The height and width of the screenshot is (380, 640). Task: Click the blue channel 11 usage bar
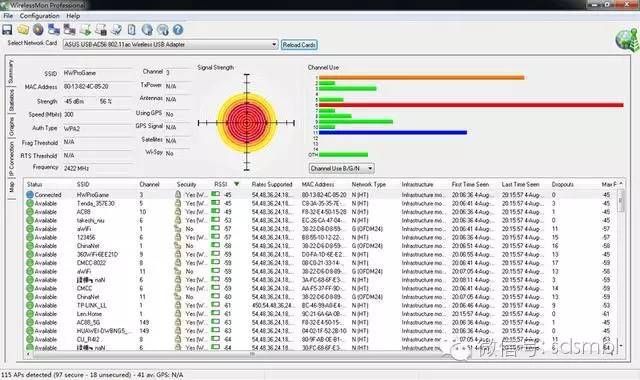tap(393, 132)
